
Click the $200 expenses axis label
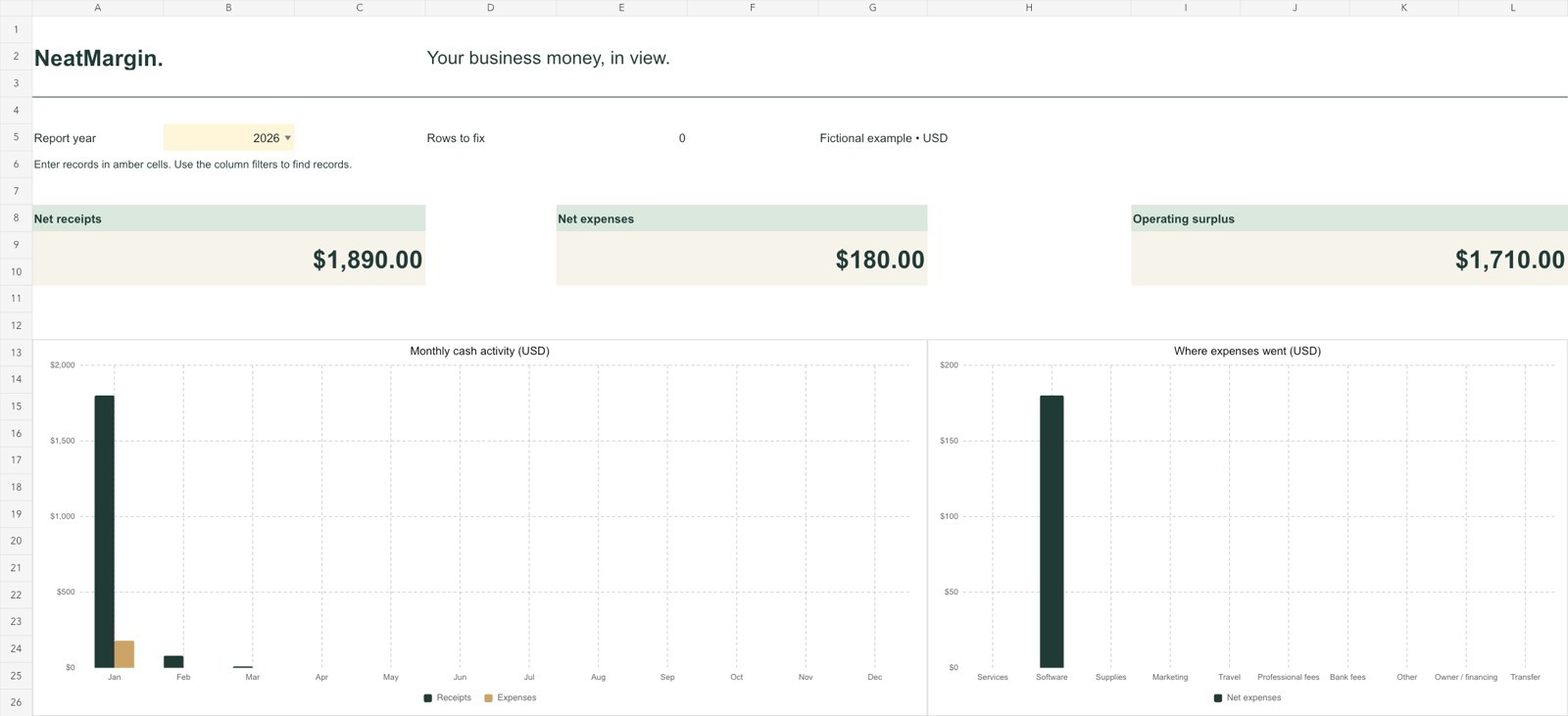(x=949, y=364)
